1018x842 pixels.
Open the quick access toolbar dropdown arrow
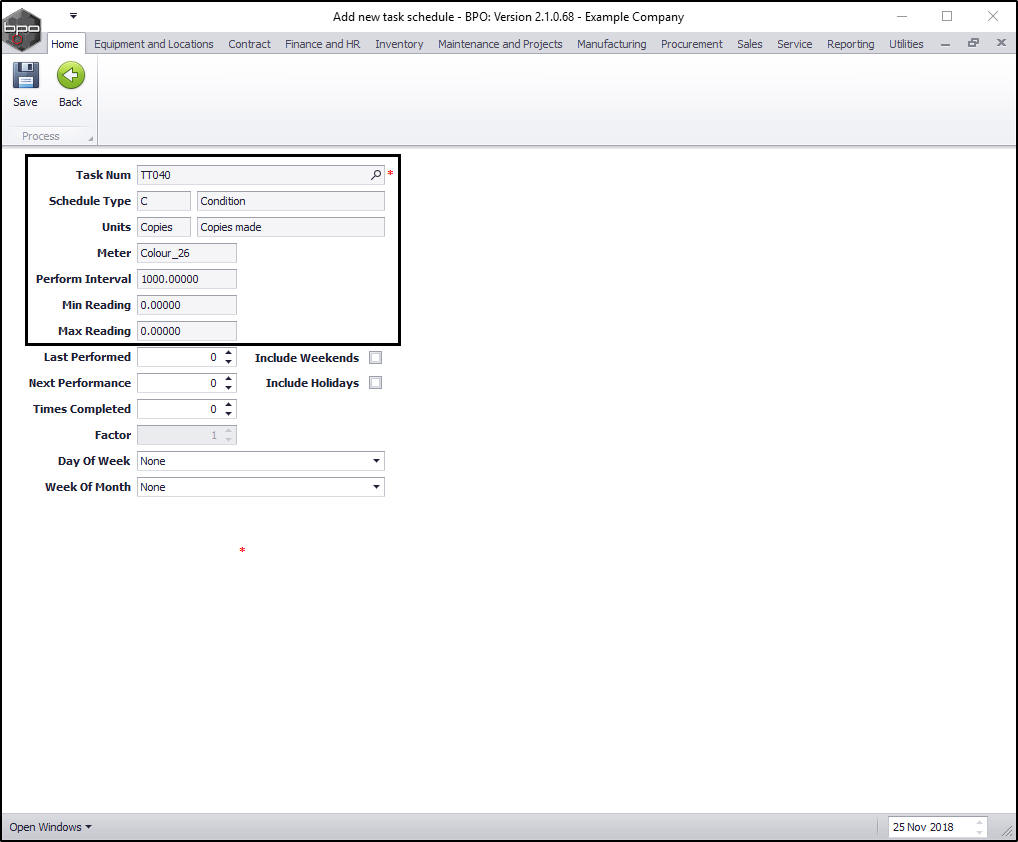tap(73, 16)
